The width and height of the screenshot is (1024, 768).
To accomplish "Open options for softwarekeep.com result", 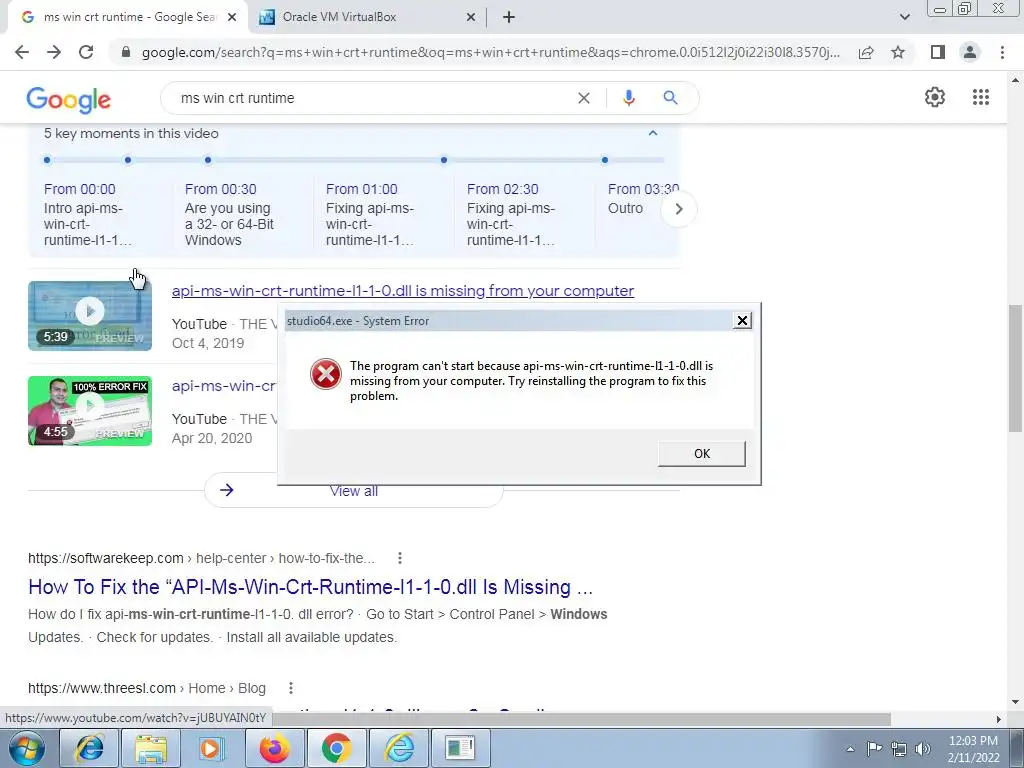I will pos(400,558).
